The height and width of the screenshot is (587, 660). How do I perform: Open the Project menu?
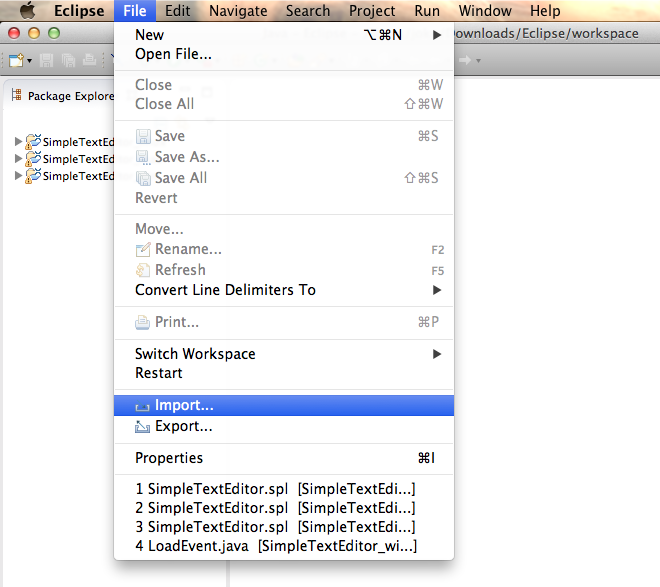[372, 11]
